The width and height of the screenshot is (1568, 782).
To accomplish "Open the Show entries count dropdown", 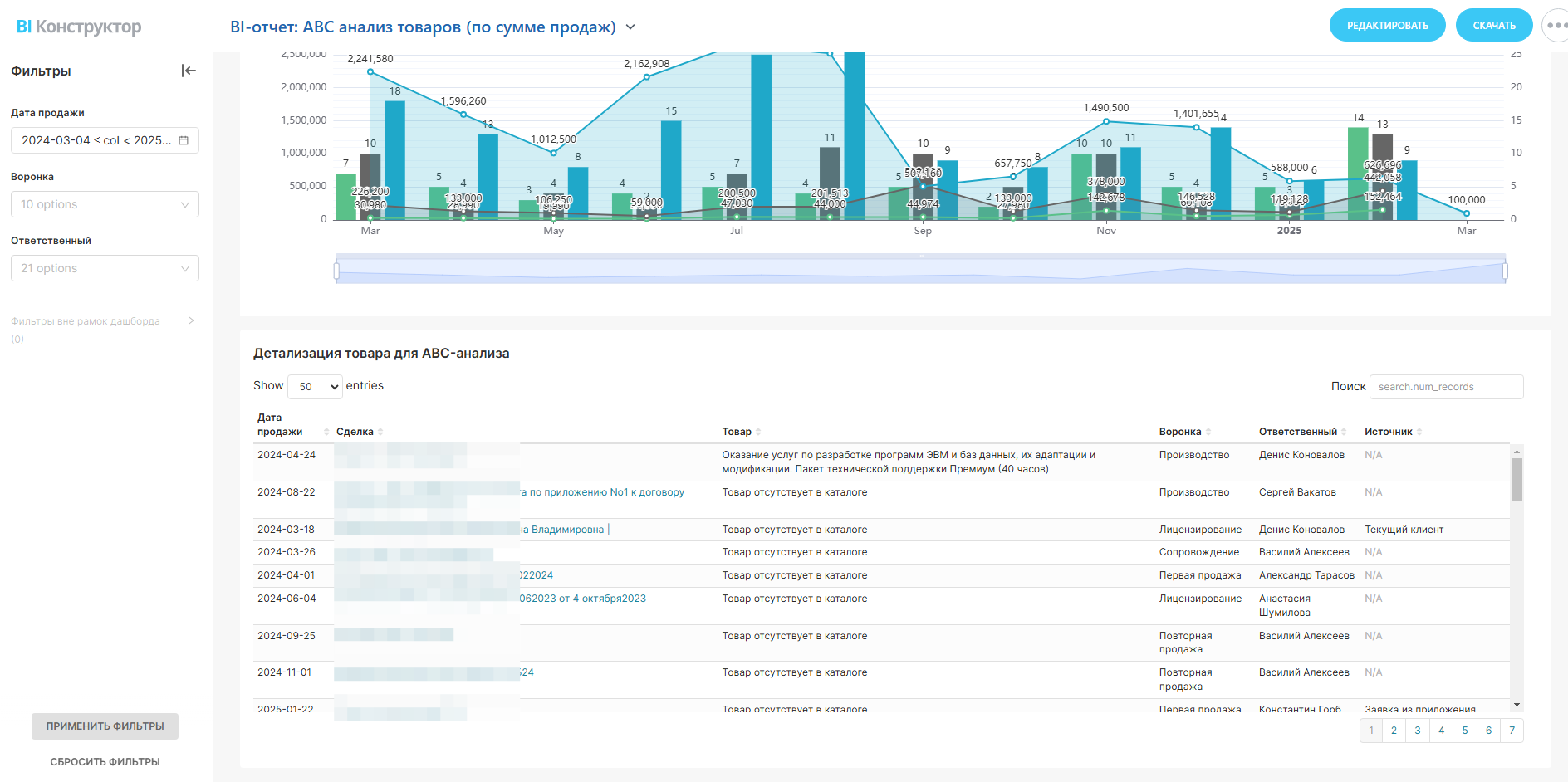I will [315, 387].
